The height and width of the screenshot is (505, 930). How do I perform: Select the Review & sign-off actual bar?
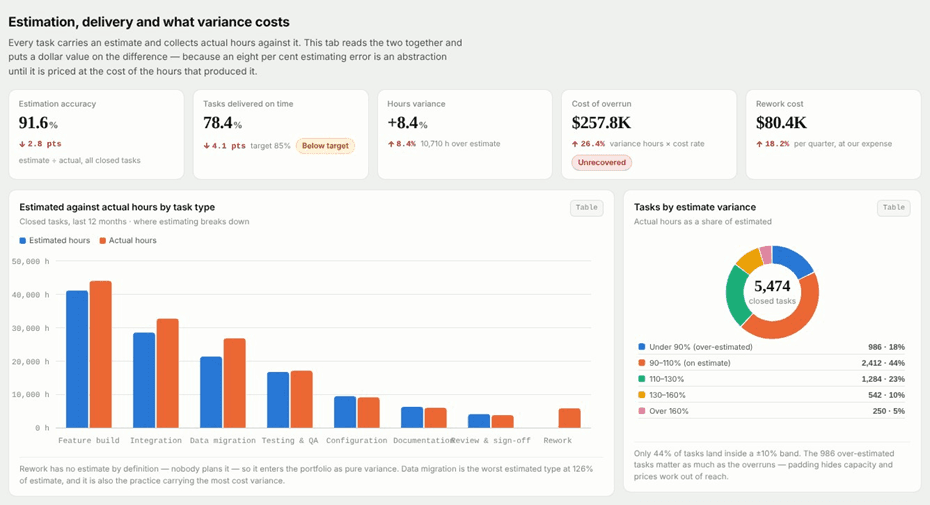point(503,421)
